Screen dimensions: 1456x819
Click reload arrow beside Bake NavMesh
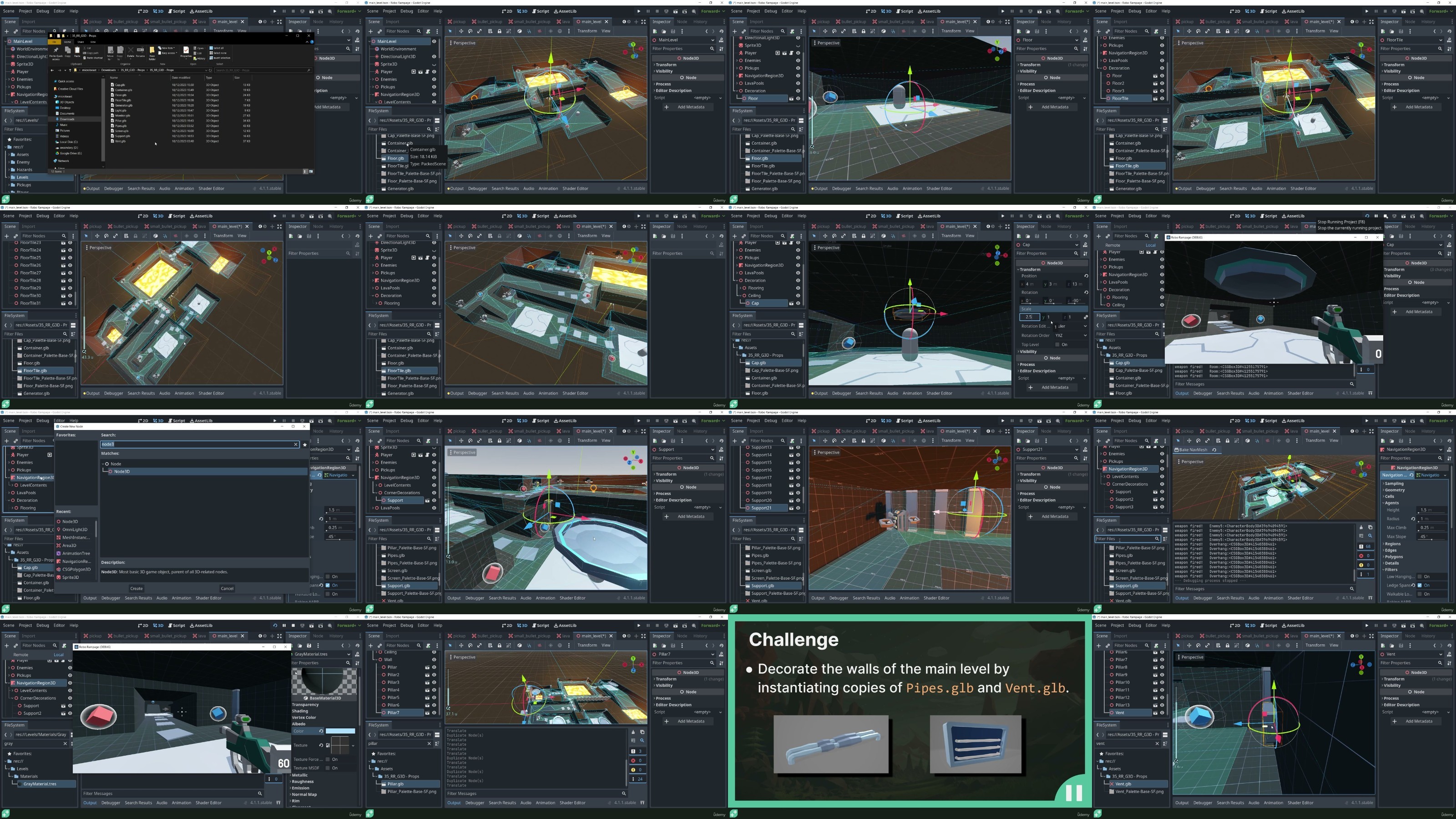1214,450
